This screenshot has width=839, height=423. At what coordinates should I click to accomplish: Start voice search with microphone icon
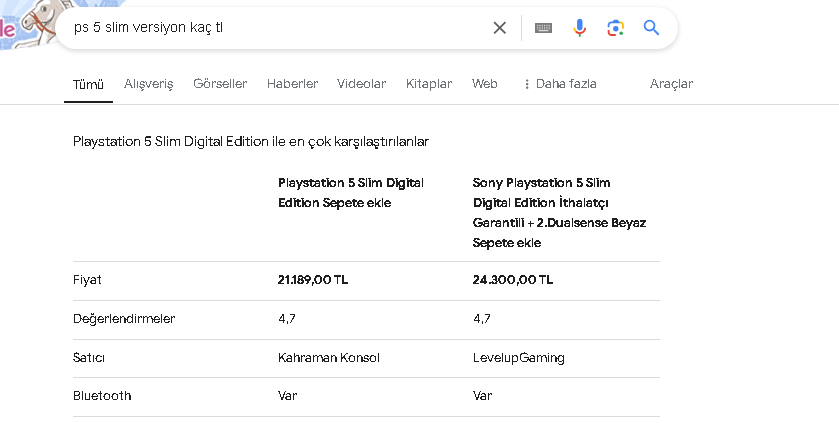580,28
